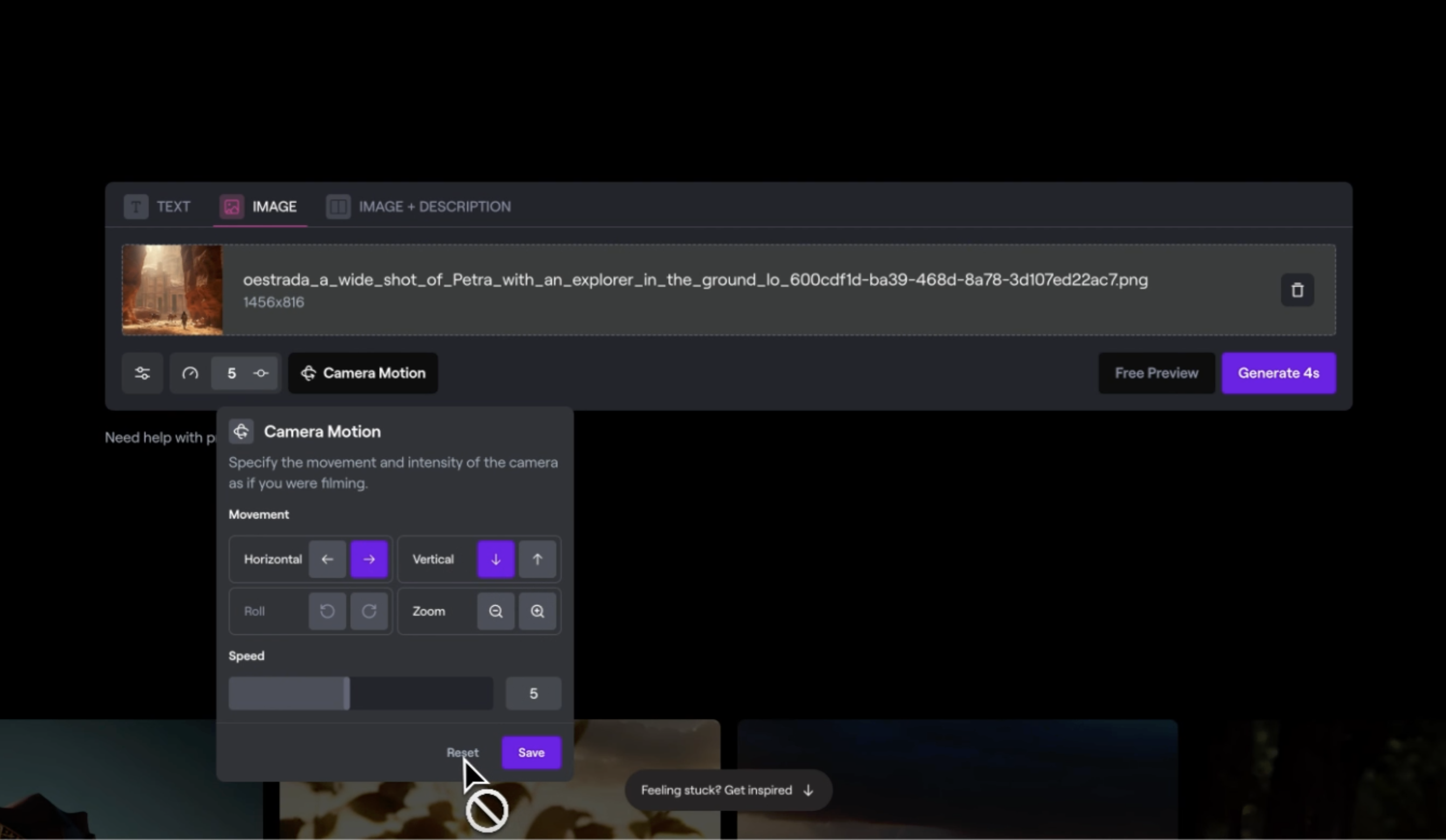Image resolution: width=1446 pixels, height=840 pixels.
Task: Toggle vertical move down arrow
Action: coord(496,560)
